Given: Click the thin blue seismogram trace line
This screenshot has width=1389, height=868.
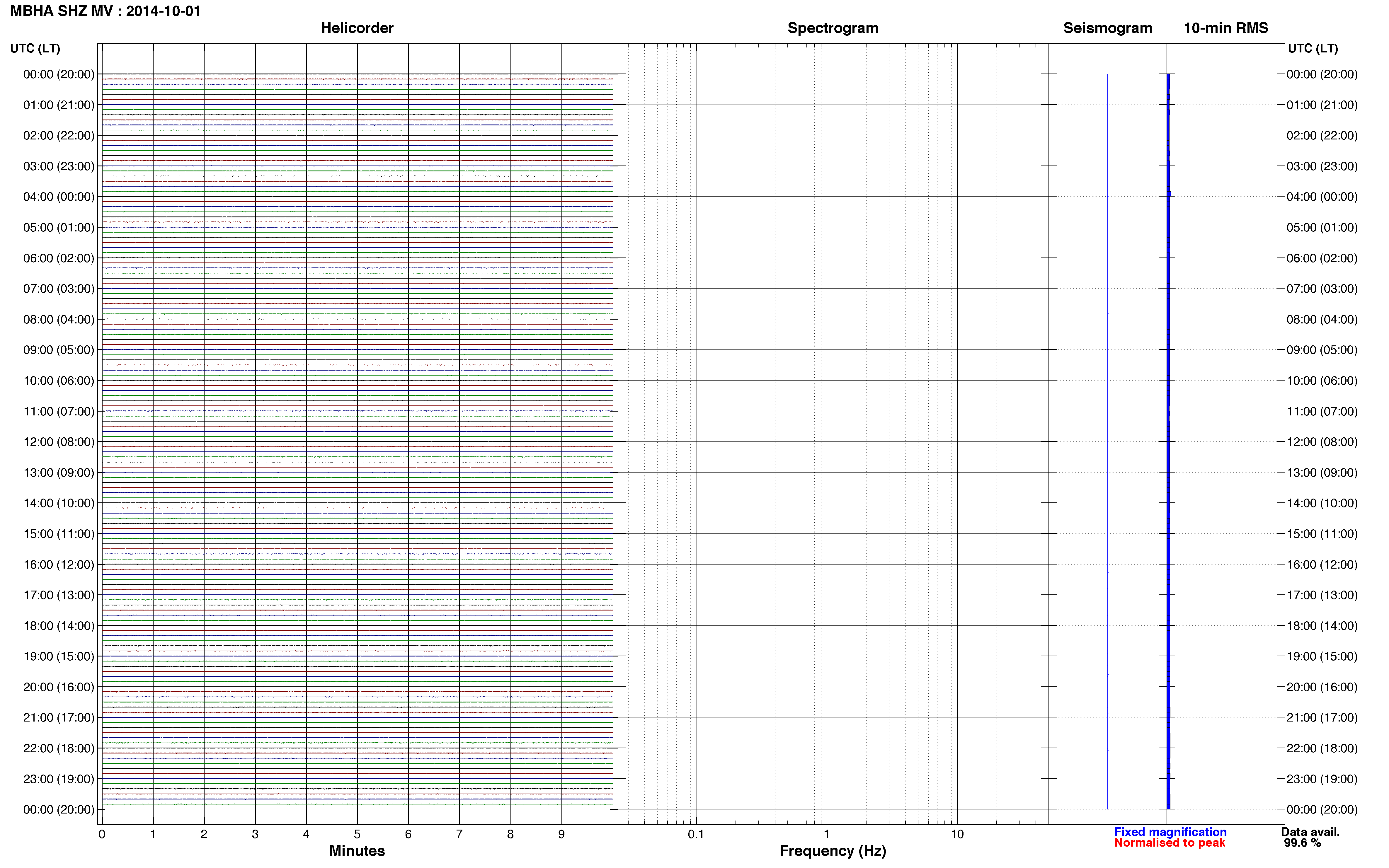Looking at the screenshot, I should coord(1108,441).
